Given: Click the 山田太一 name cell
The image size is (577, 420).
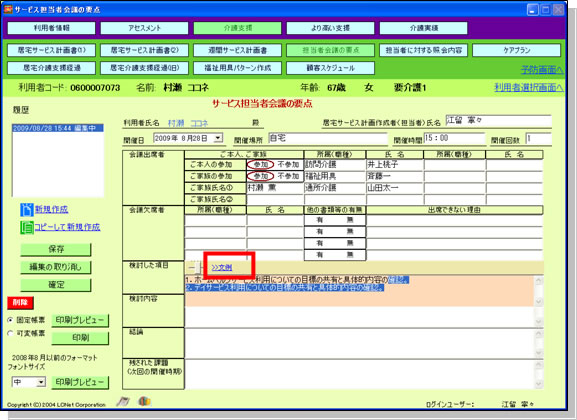Looking at the screenshot, I should (x=395, y=188).
